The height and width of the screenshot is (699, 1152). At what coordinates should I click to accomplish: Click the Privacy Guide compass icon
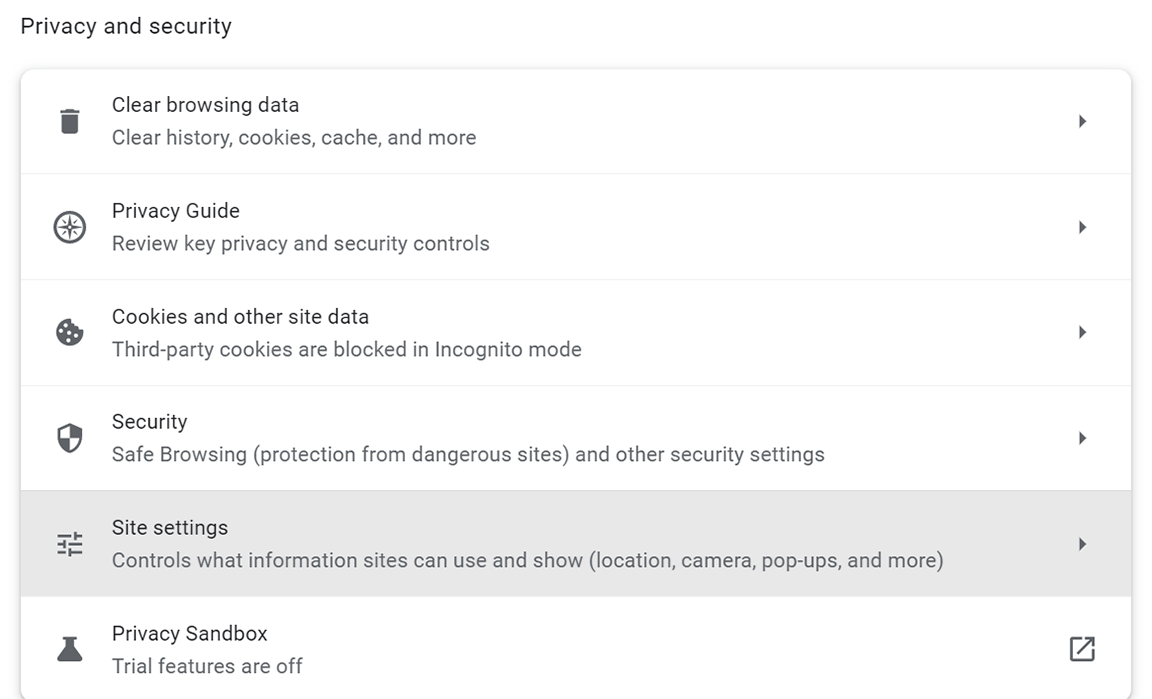coord(69,227)
